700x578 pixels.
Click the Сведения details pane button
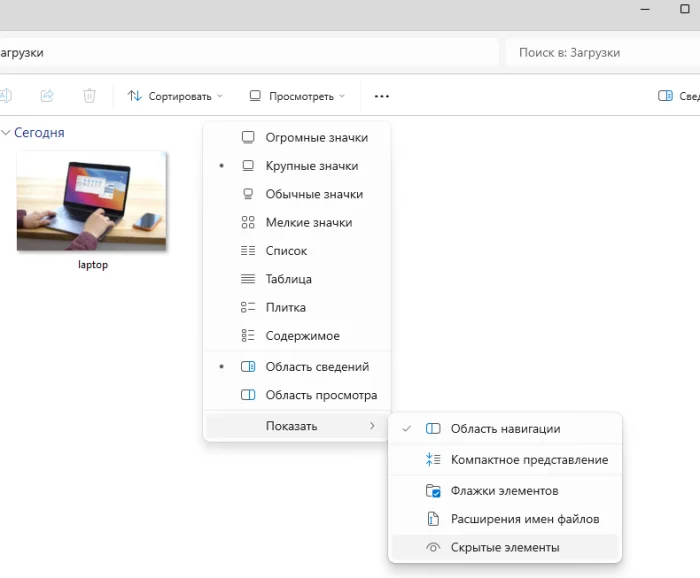pyautogui.click(x=679, y=96)
